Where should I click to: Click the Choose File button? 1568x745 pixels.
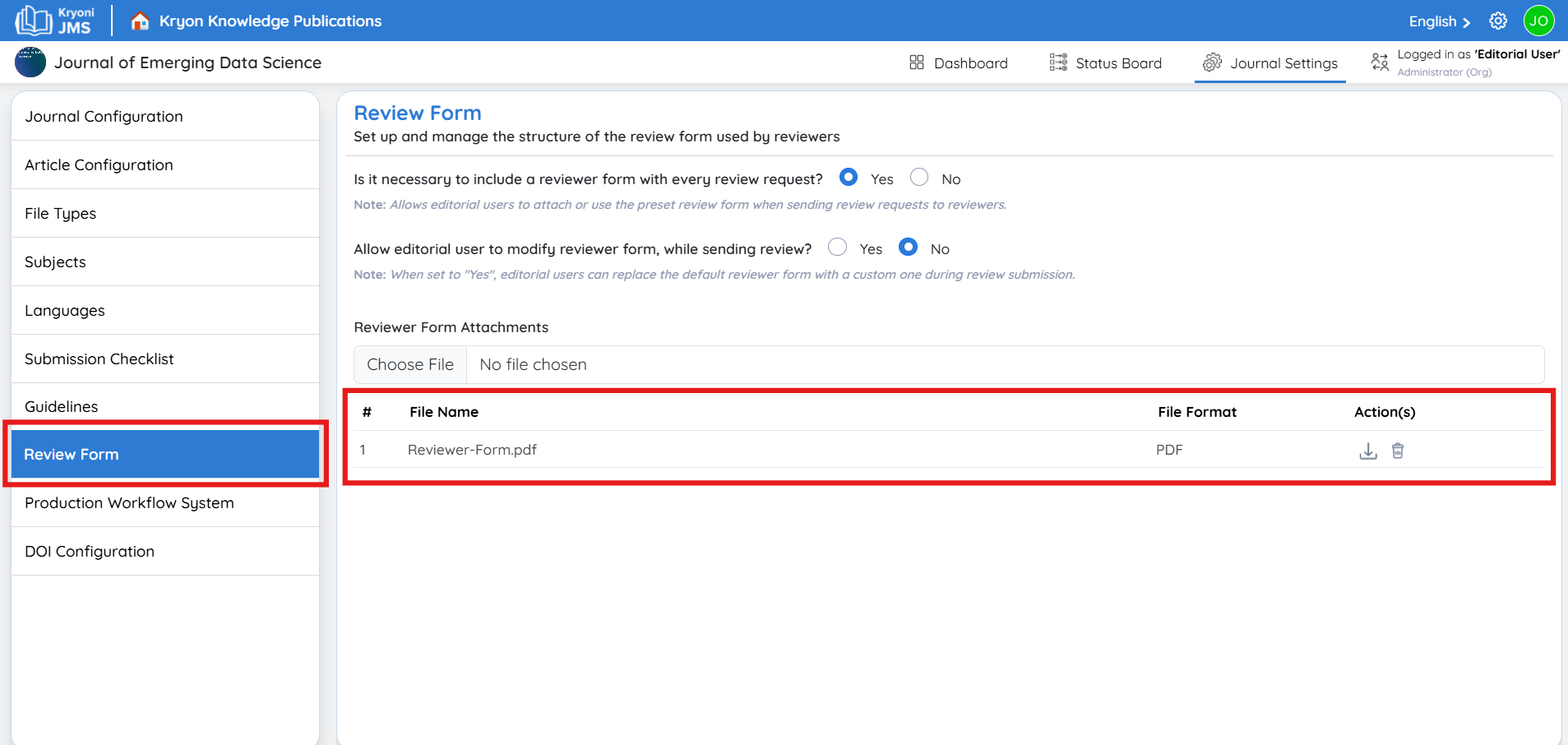pyautogui.click(x=410, y=364)
